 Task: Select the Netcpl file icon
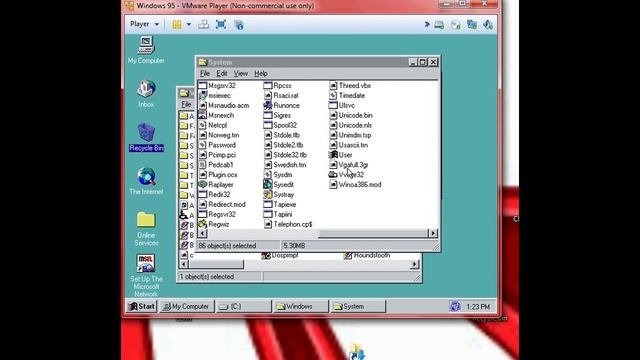[202, 125]
